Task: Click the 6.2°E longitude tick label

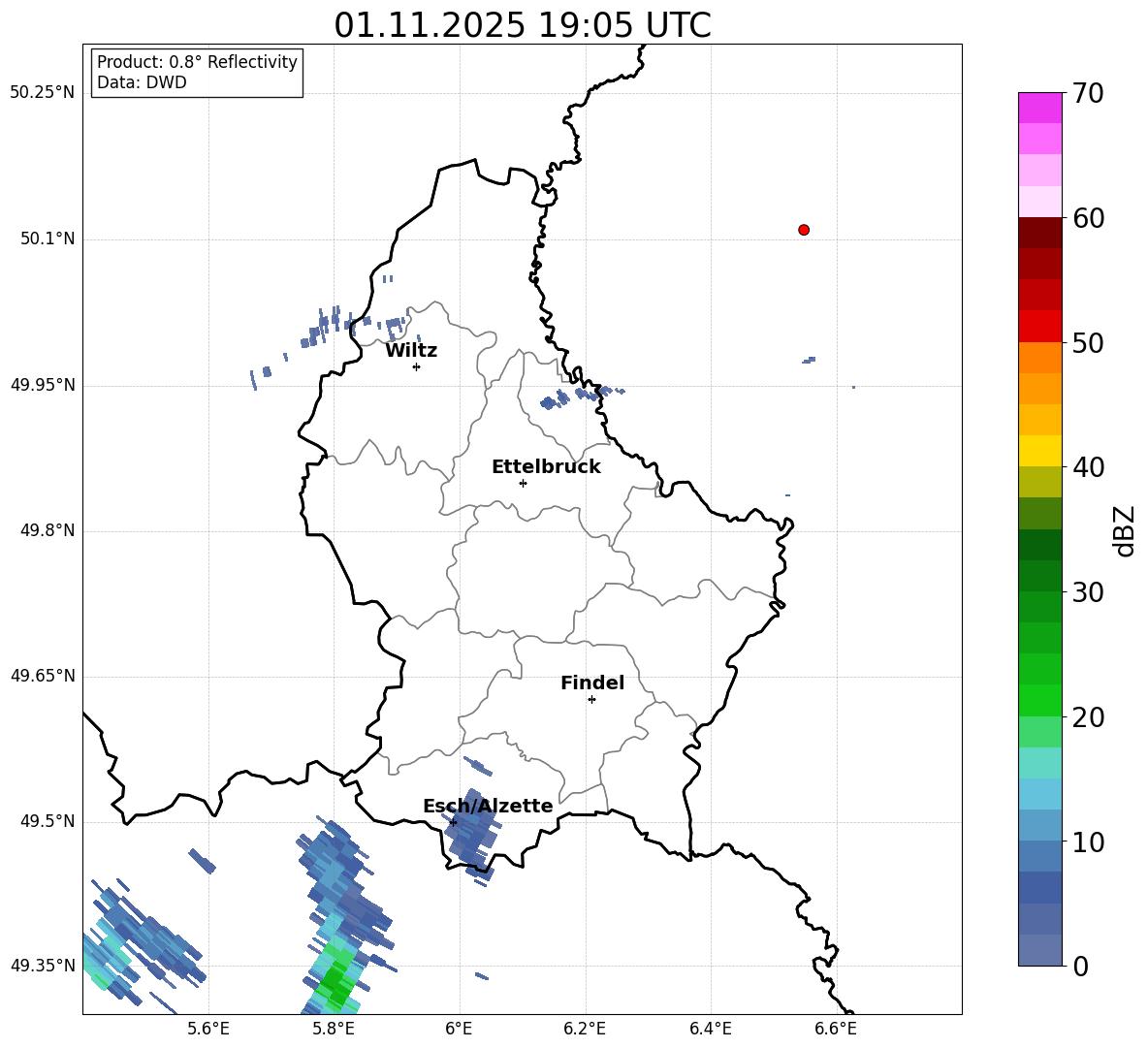Action: click(x=585, y=1029)
